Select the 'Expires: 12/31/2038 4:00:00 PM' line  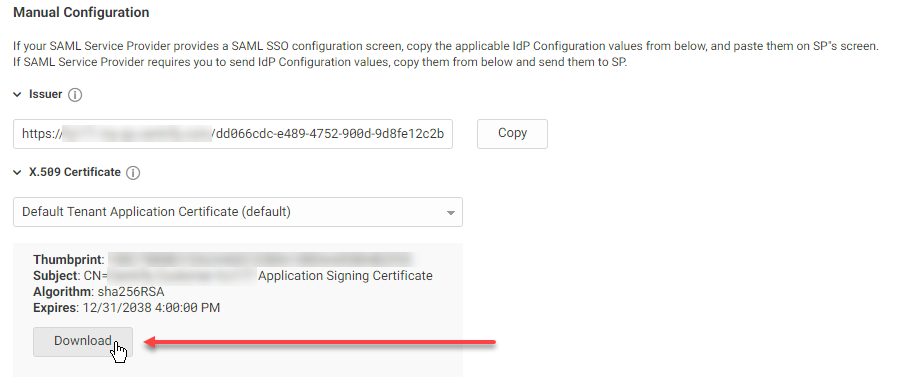(x=126, y=308)
